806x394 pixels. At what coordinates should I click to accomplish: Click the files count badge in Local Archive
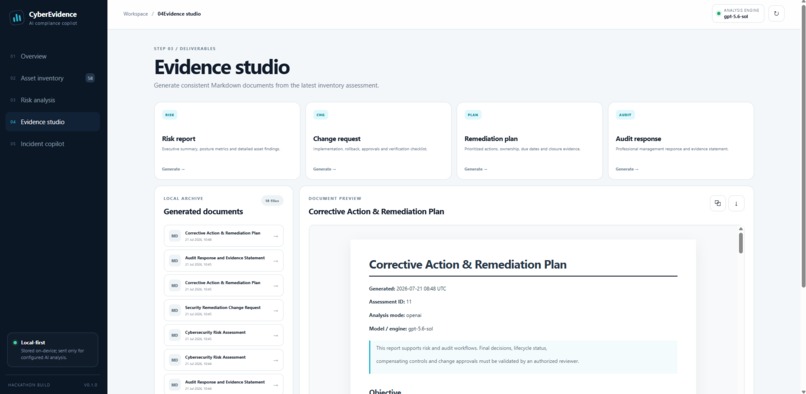(x=272, y=201)
